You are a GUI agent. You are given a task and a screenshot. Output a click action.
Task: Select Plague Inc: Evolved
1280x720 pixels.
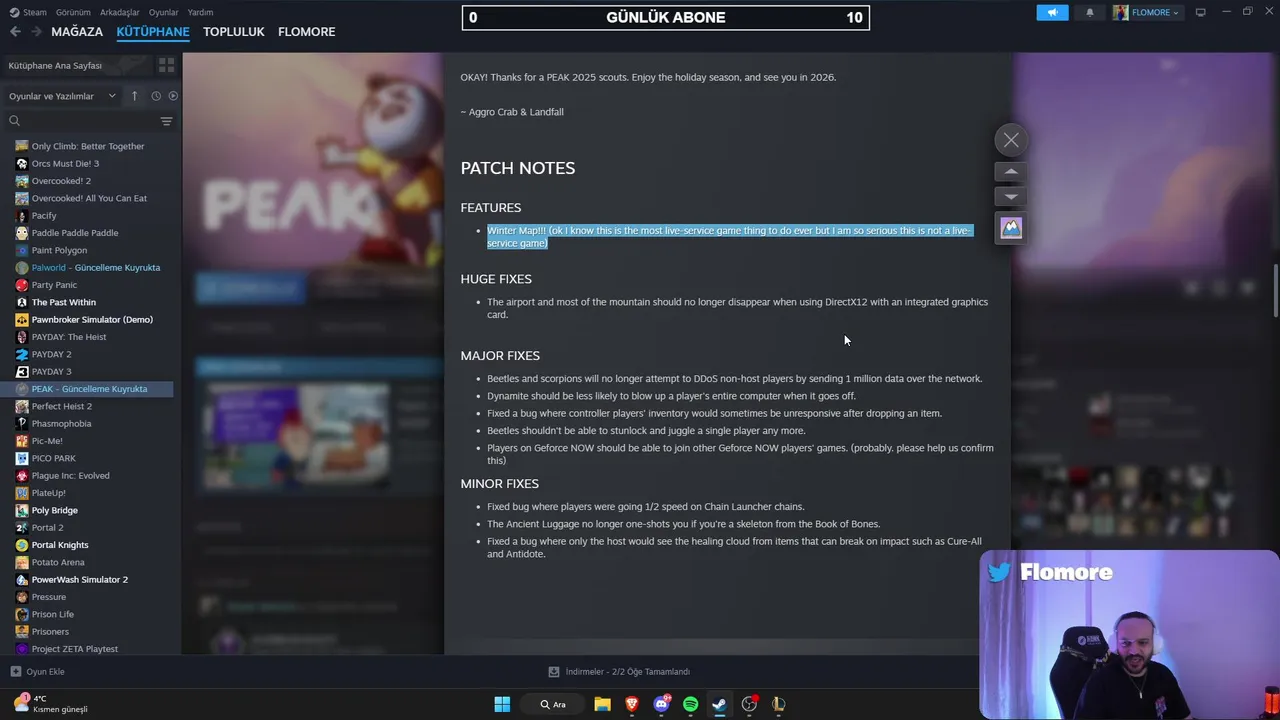[70, 476]
